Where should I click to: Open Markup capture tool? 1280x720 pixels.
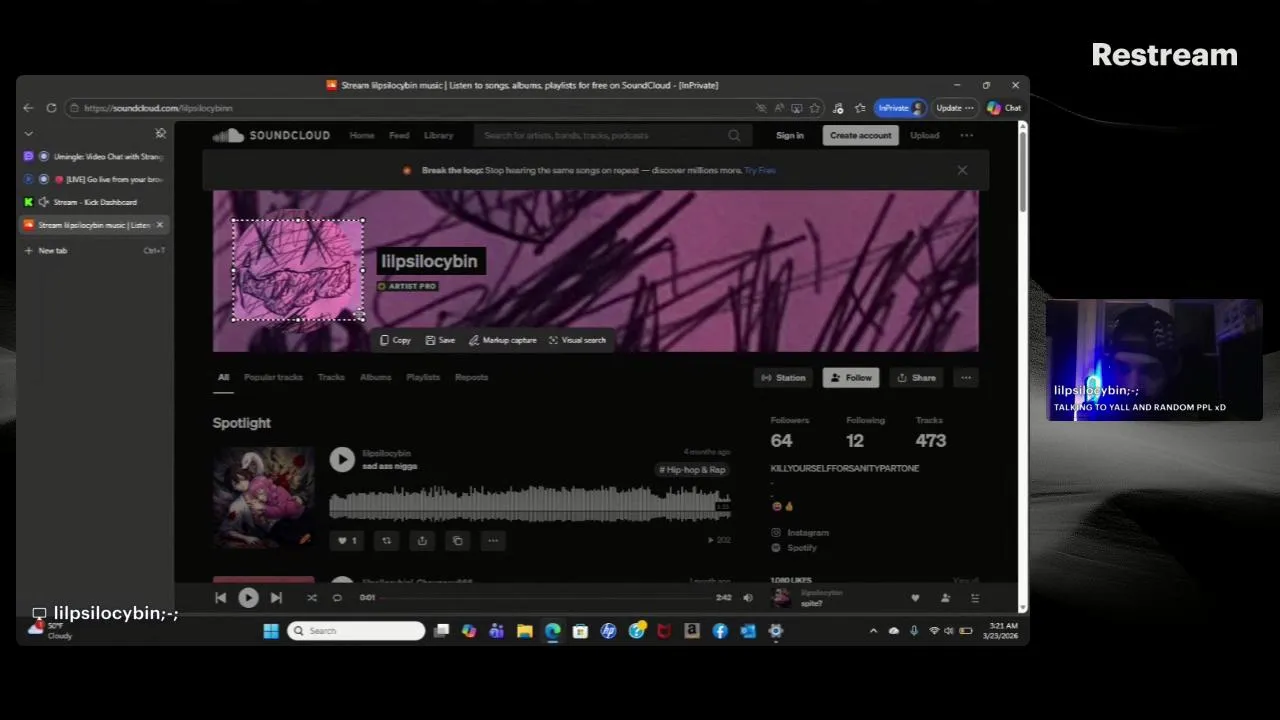[x=503, y=340]
